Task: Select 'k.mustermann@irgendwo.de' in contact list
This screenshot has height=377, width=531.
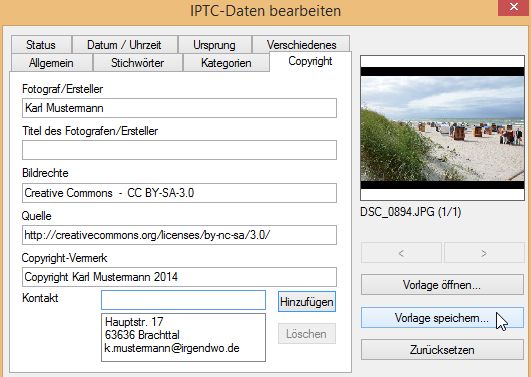Action: click(x=172, y=348)
